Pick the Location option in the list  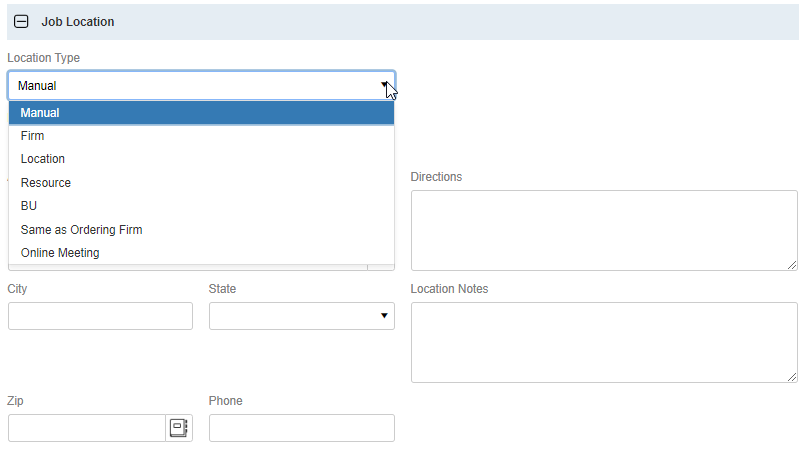point(201,159)
